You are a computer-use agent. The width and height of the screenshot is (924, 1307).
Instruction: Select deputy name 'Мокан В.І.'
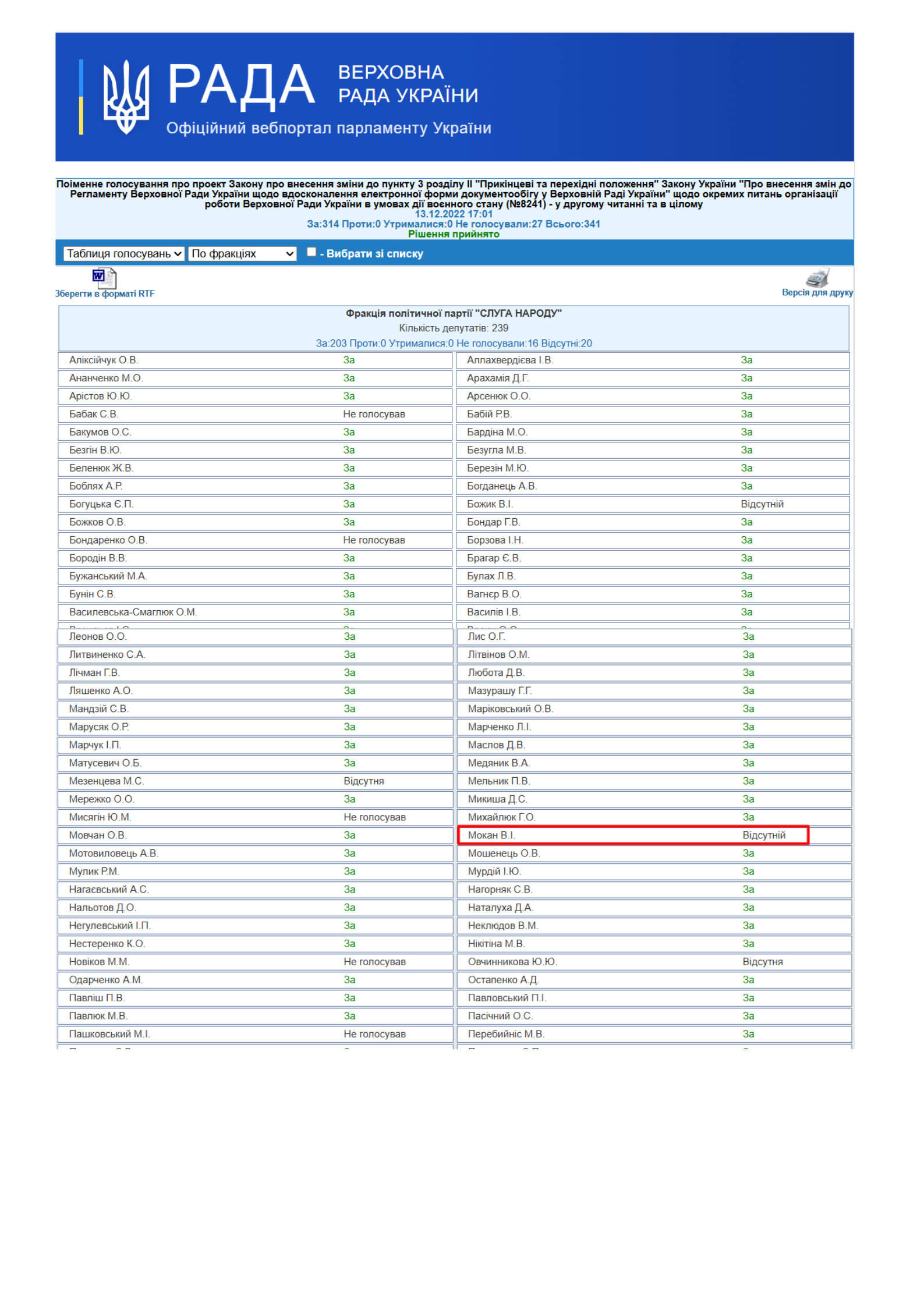491,835
